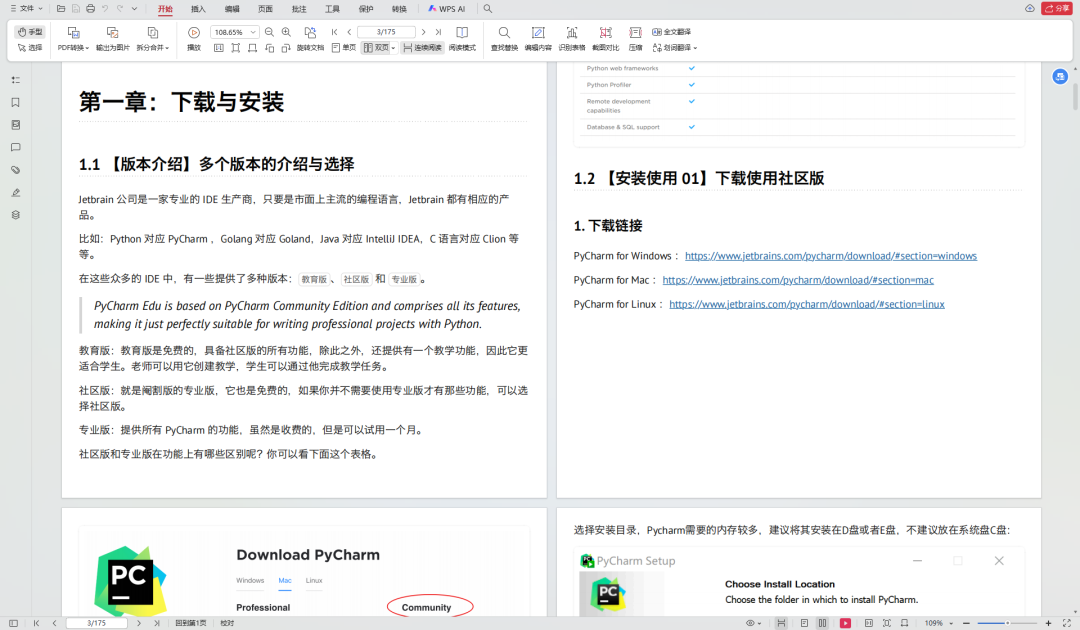Screen dimensions: 1080x630
Task: Click the blue floating assistant icon
Action: [x=1060, y=76]
